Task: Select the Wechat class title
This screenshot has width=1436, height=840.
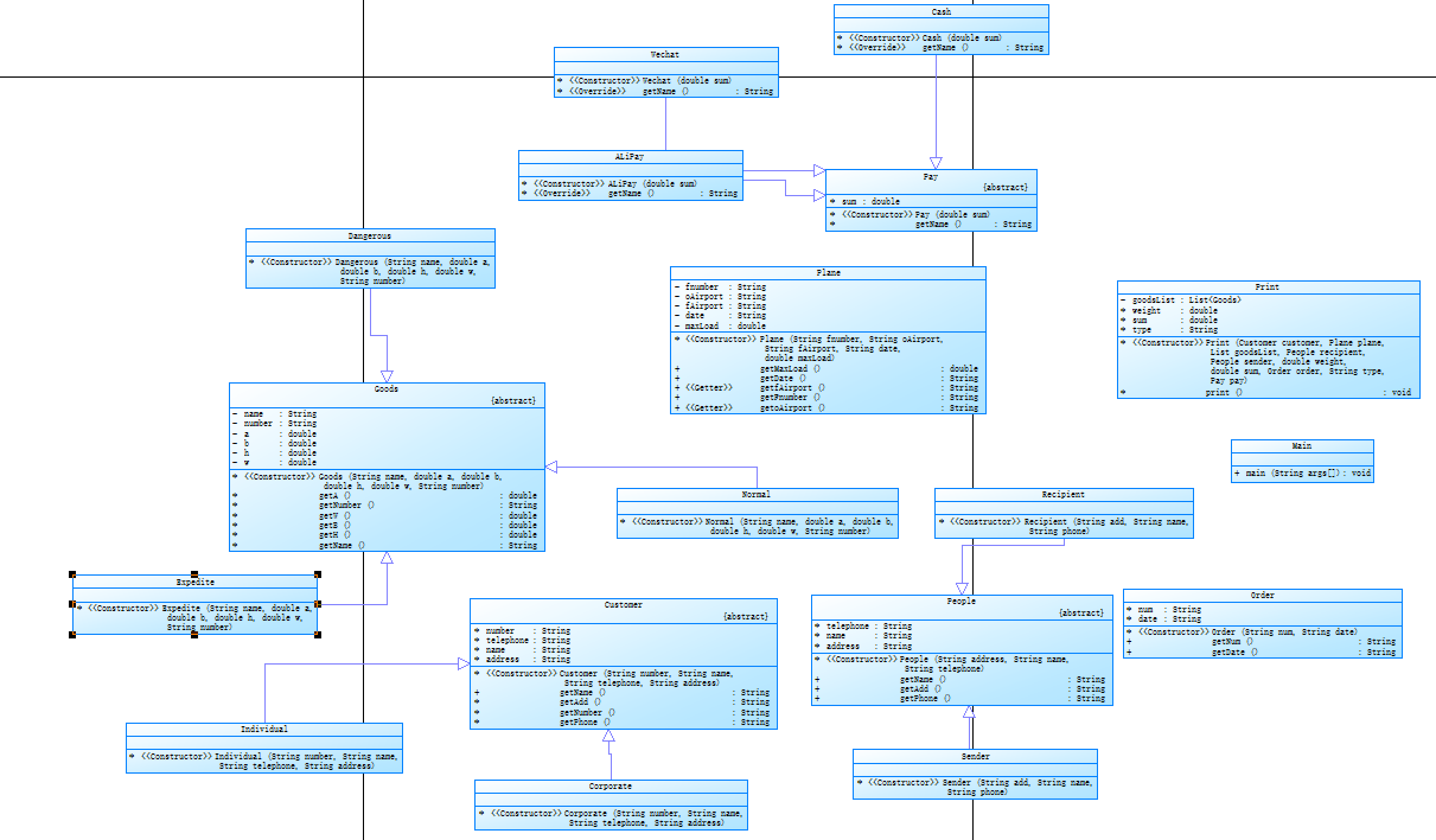Action: 665,55
